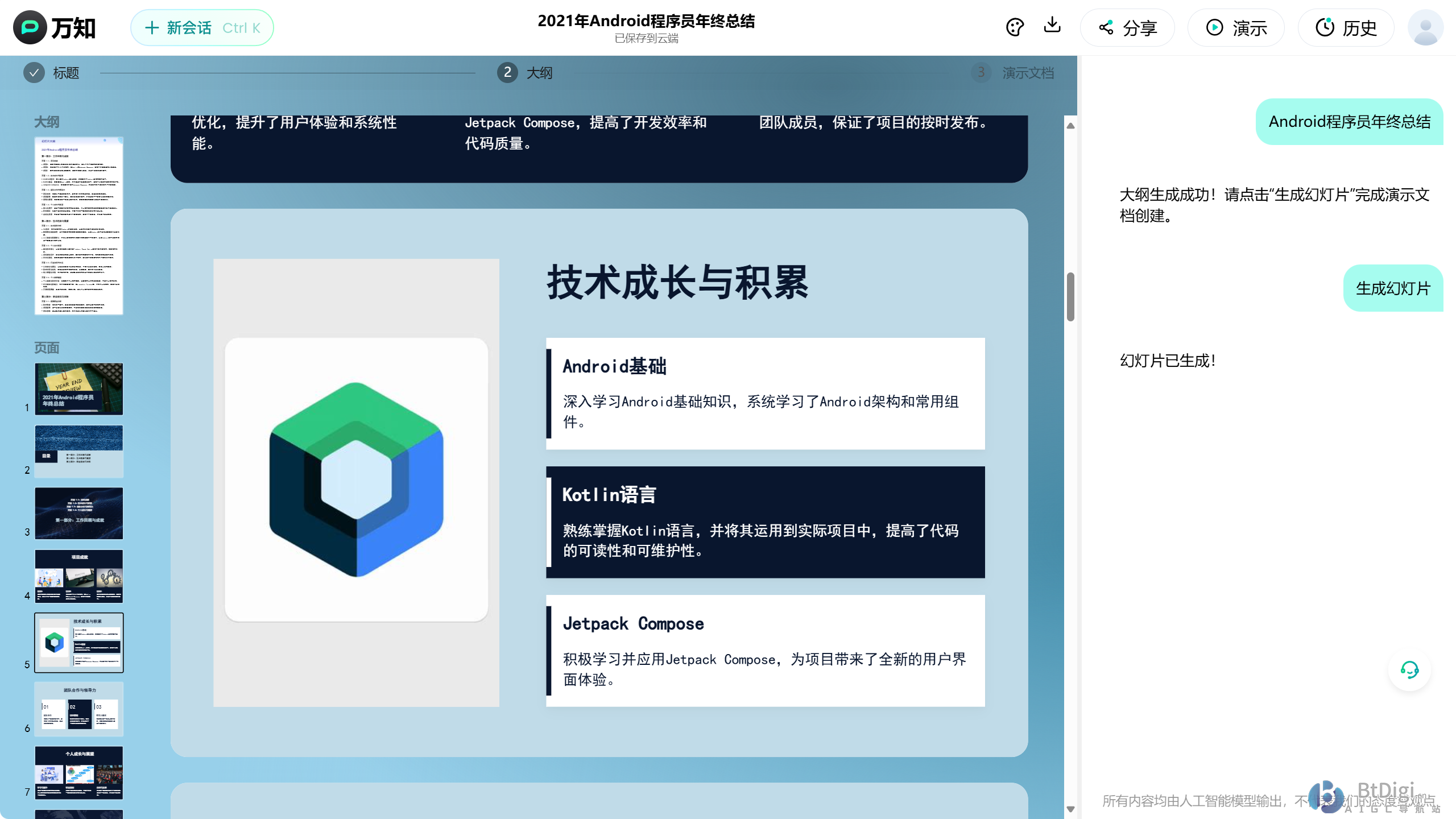Click scrollbar up arrow
The width and height of the screenshot is (1456, 819).
[1070, 126]
